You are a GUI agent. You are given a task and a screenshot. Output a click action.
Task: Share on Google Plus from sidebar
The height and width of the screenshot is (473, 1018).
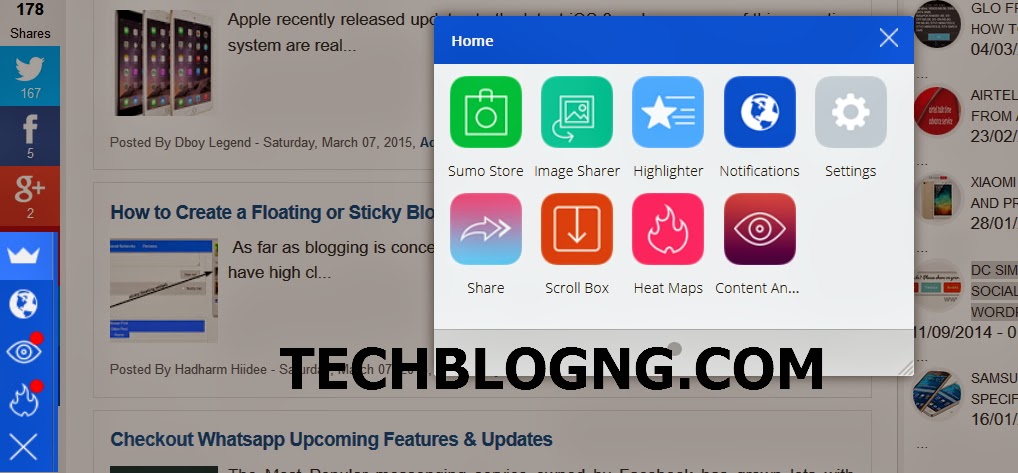(30, 196)
